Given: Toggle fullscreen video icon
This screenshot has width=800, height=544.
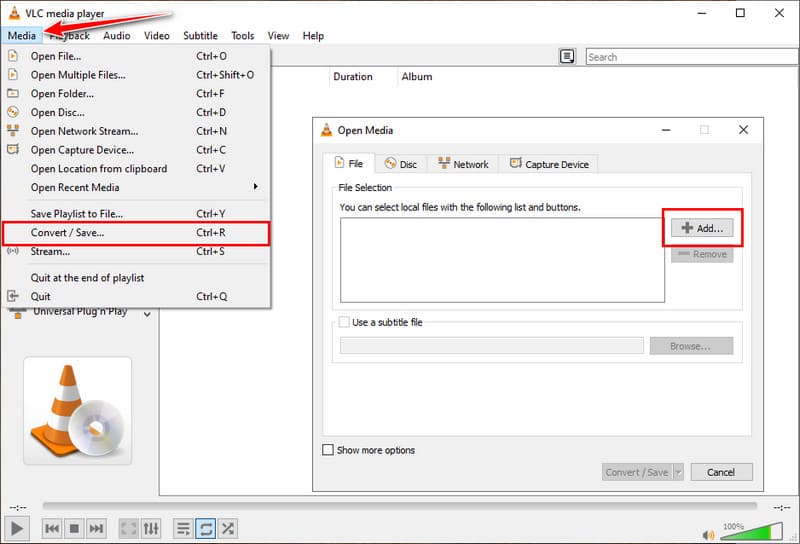Looking at the screenshot, I should (x=129, y=528).
